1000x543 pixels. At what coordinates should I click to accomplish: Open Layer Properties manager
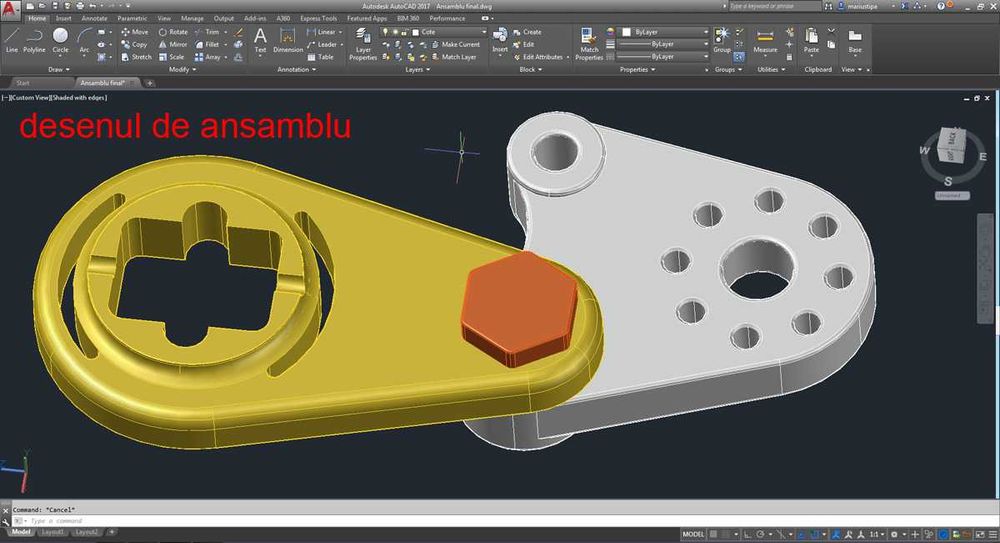tap(363, 45)
